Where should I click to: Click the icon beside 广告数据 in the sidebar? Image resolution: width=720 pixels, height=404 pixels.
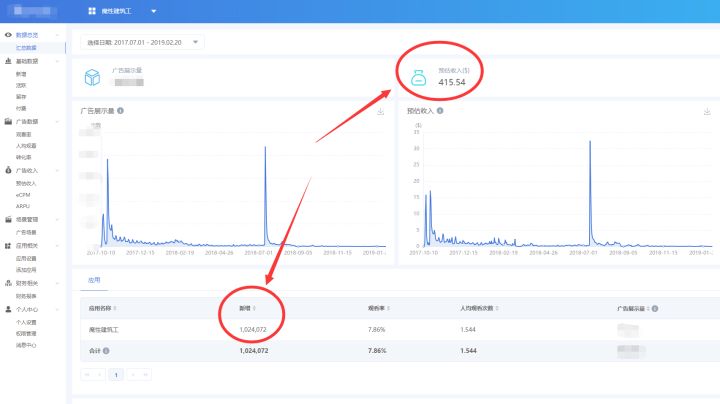[8, 122]
